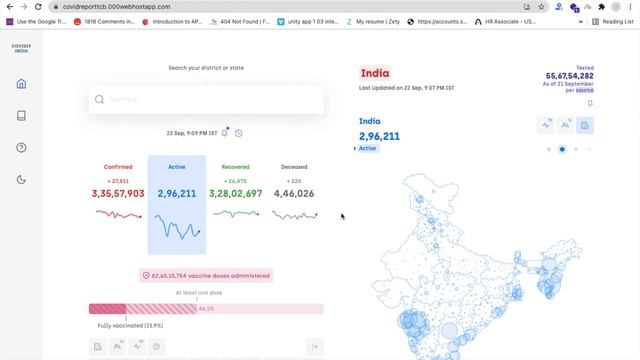Open the browser profile avatar

click(x=616, y=7)
